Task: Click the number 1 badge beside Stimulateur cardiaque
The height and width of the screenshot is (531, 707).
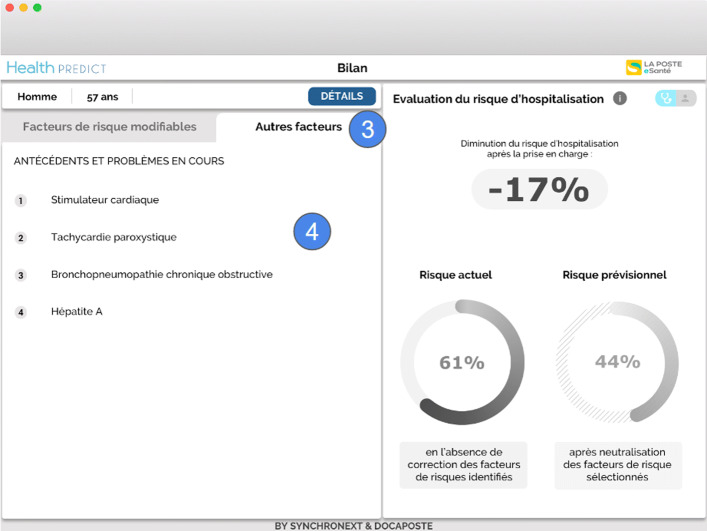Action: tap(21, 201)
